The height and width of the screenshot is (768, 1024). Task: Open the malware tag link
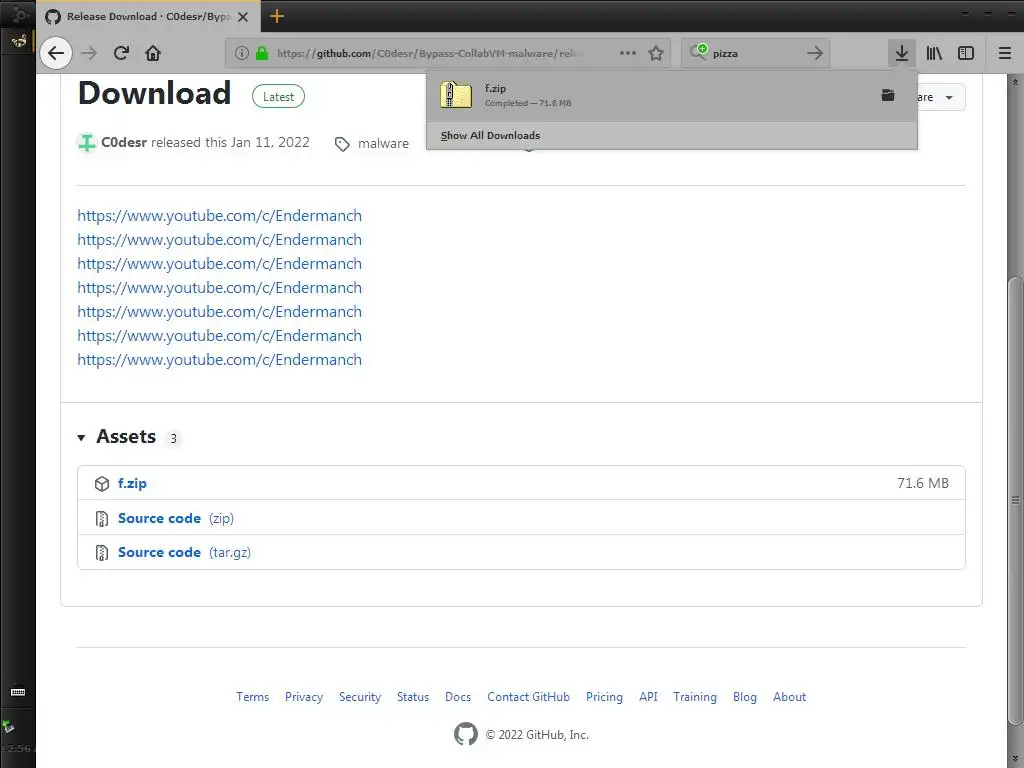383,143
